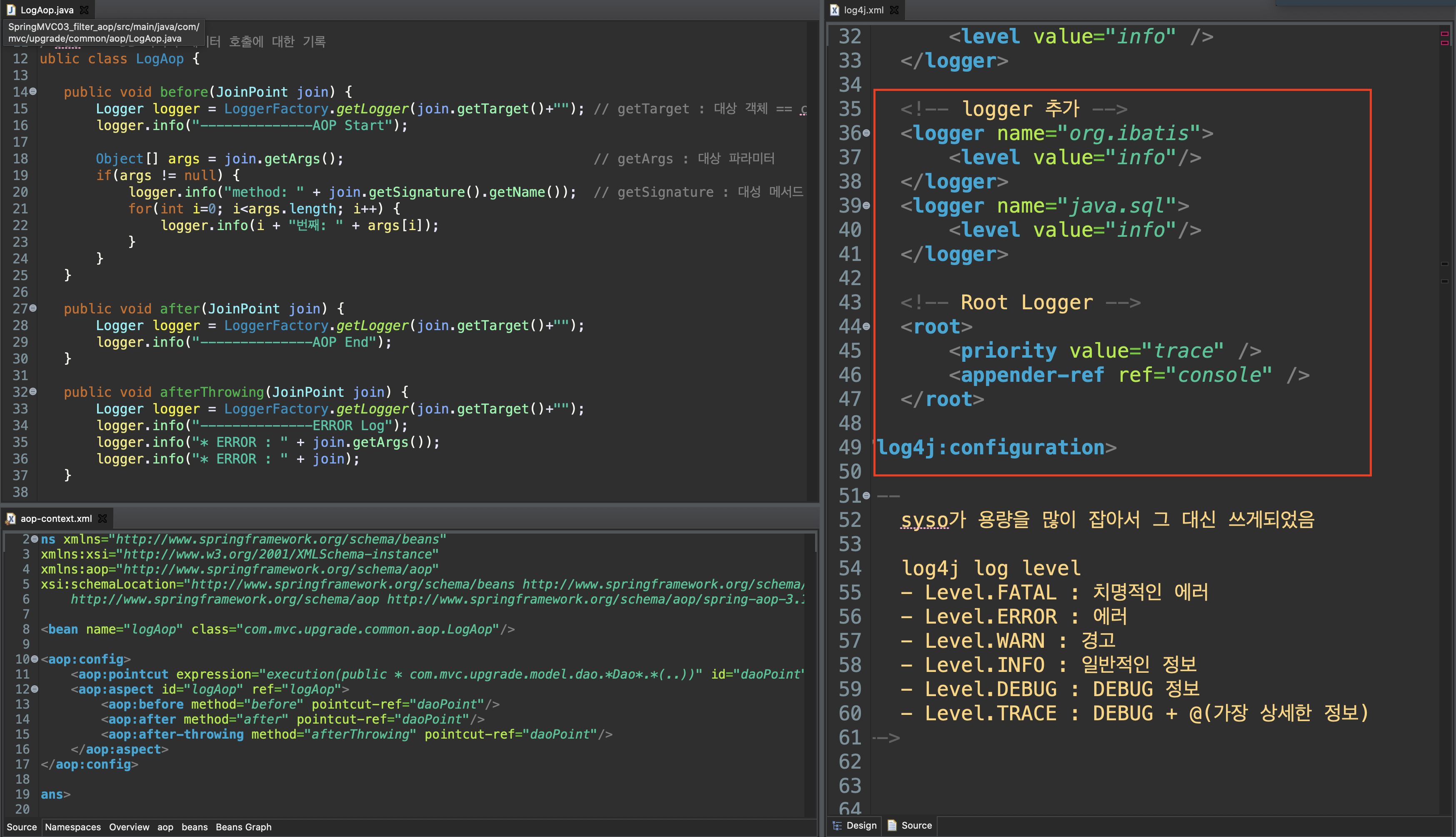
Task: Collapse the aop:config element at line 10
Action: coord(35,659)
